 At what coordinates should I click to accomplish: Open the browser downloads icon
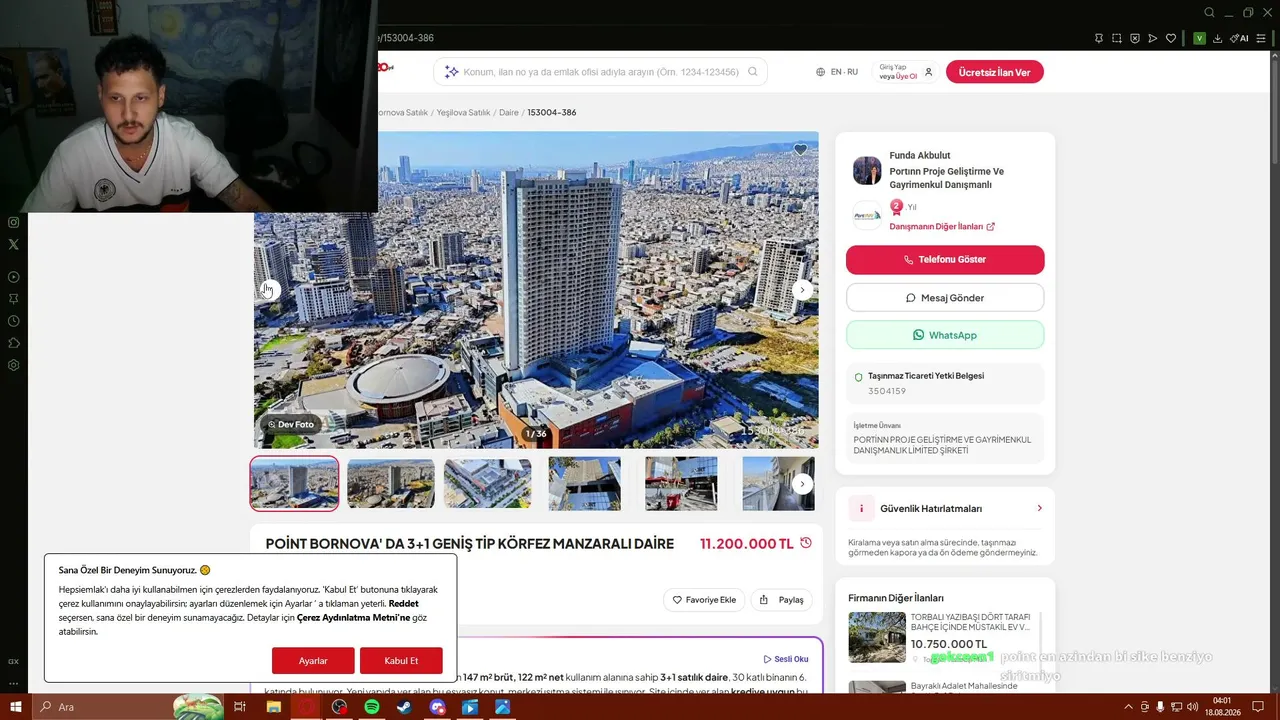(1217, 38)
